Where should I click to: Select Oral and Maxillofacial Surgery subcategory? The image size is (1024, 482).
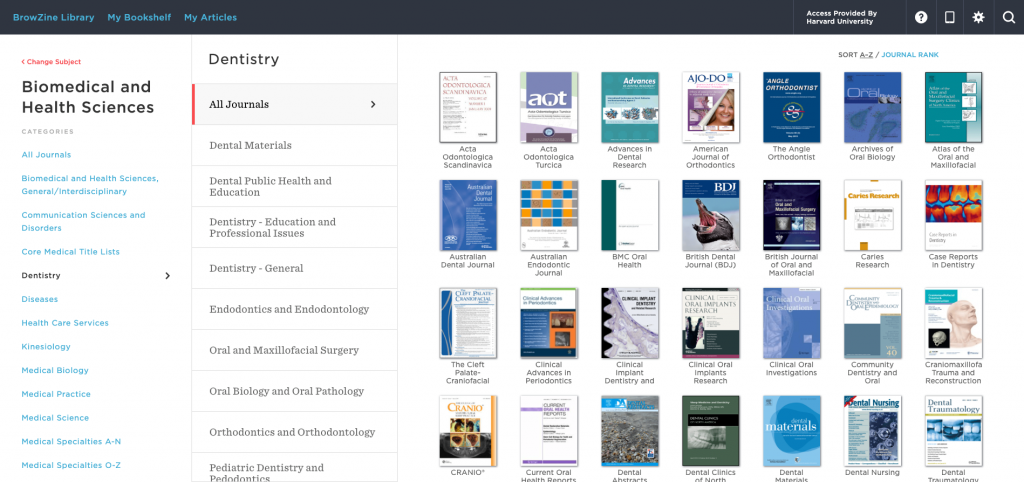coord(295,350)
